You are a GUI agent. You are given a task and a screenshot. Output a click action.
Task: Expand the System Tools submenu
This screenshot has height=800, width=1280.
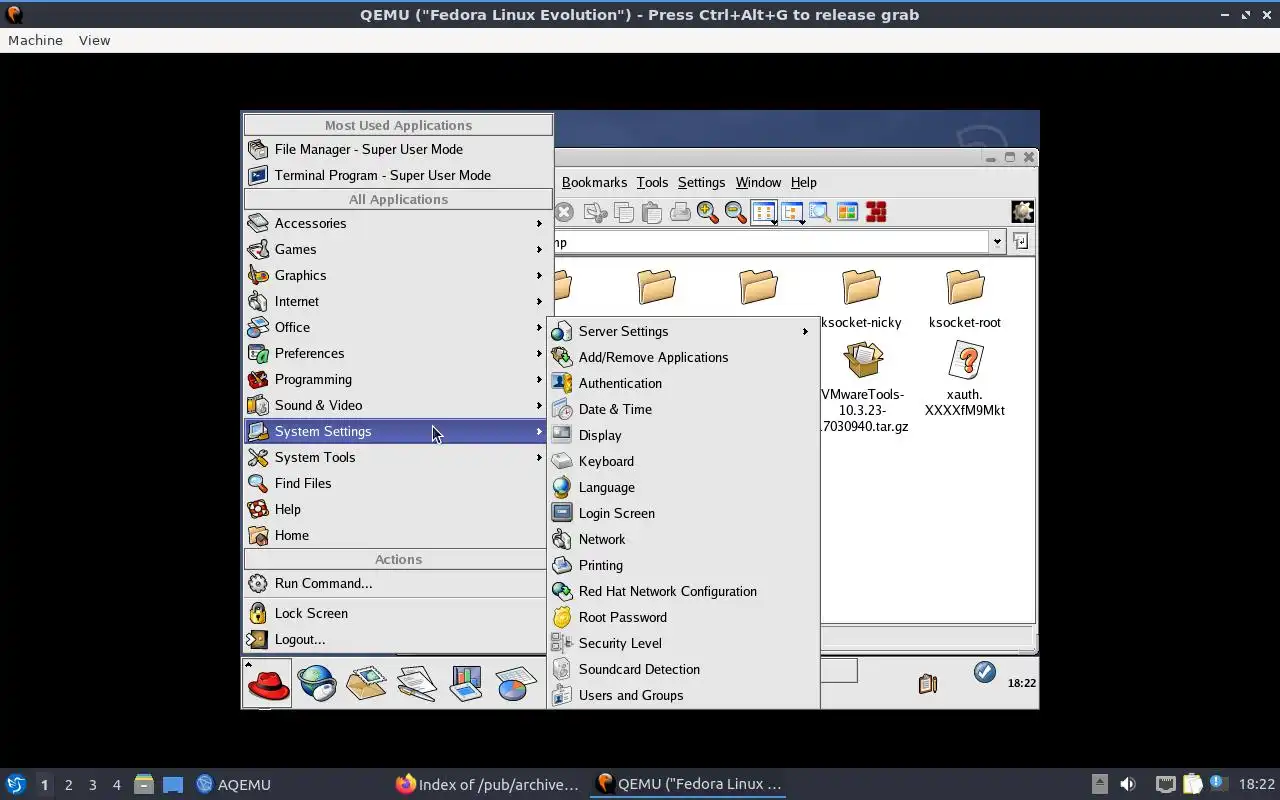pos(396,457)
